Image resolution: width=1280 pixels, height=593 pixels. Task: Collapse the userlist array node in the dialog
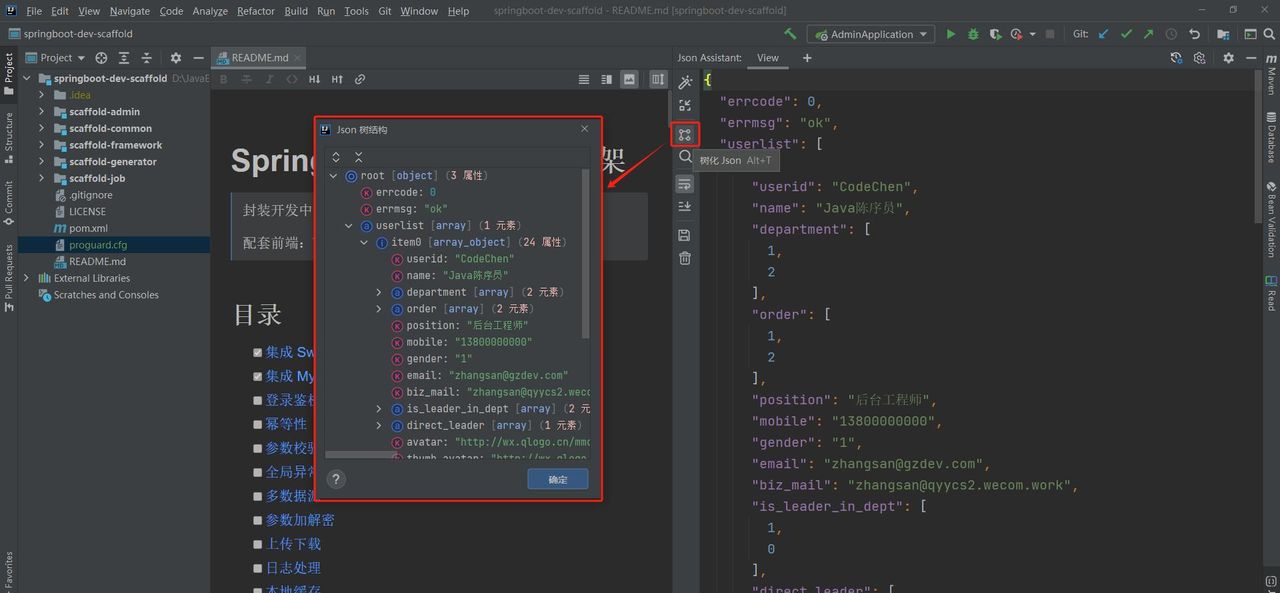tap(348, 225)
